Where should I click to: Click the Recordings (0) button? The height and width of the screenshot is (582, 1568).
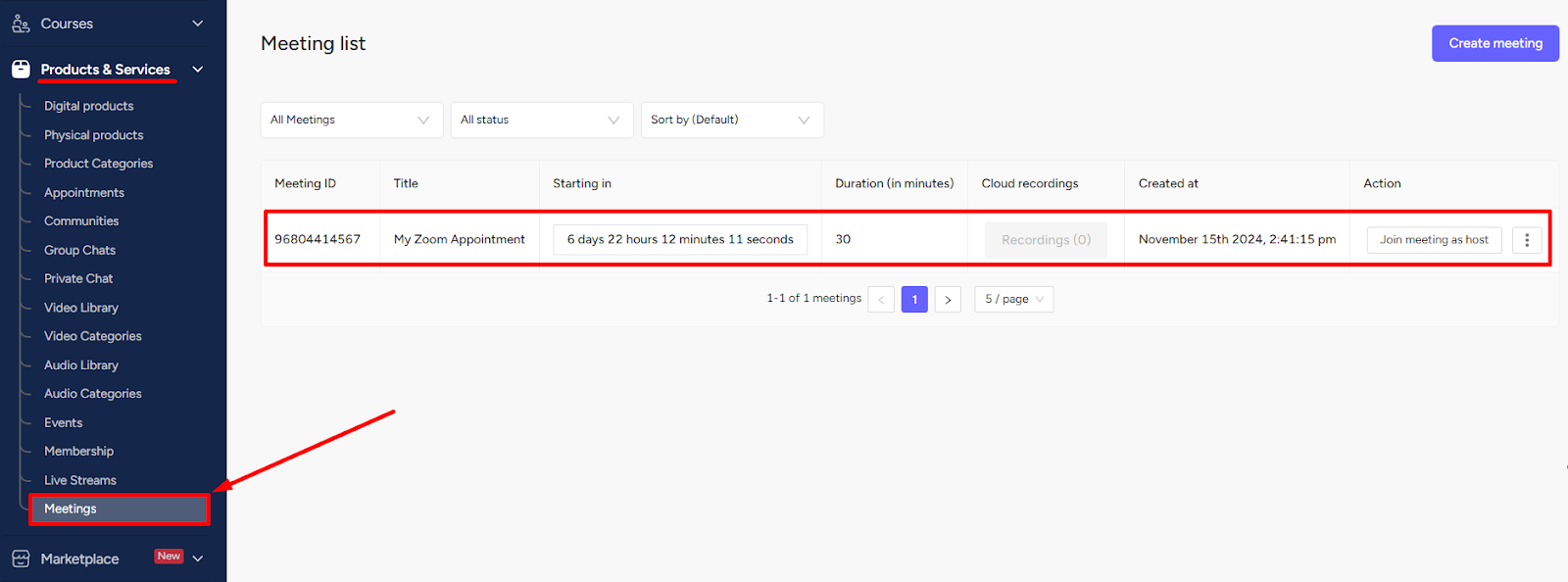tap(1046, 240)
